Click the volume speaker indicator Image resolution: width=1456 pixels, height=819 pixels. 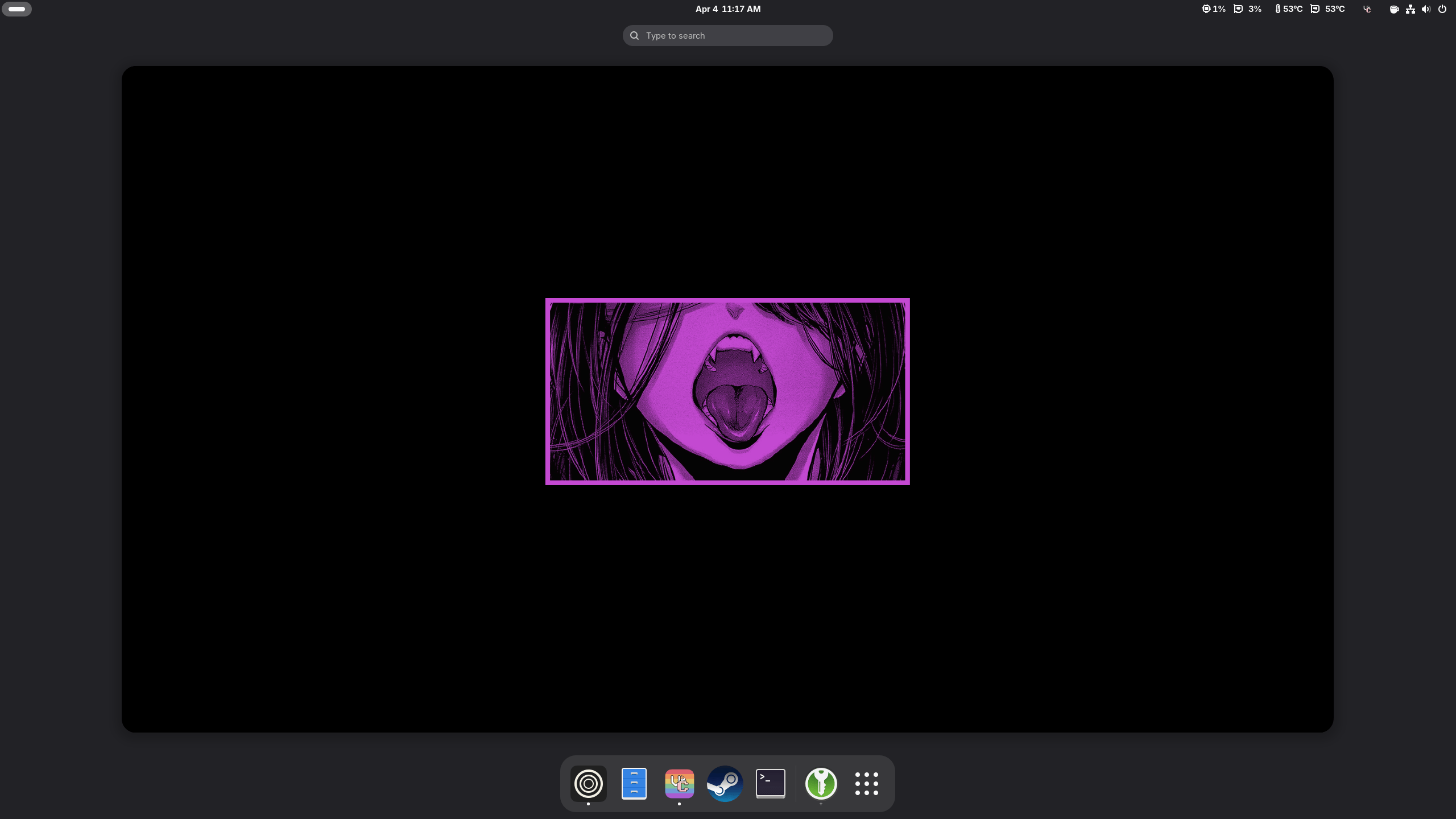coord(1426,9)
